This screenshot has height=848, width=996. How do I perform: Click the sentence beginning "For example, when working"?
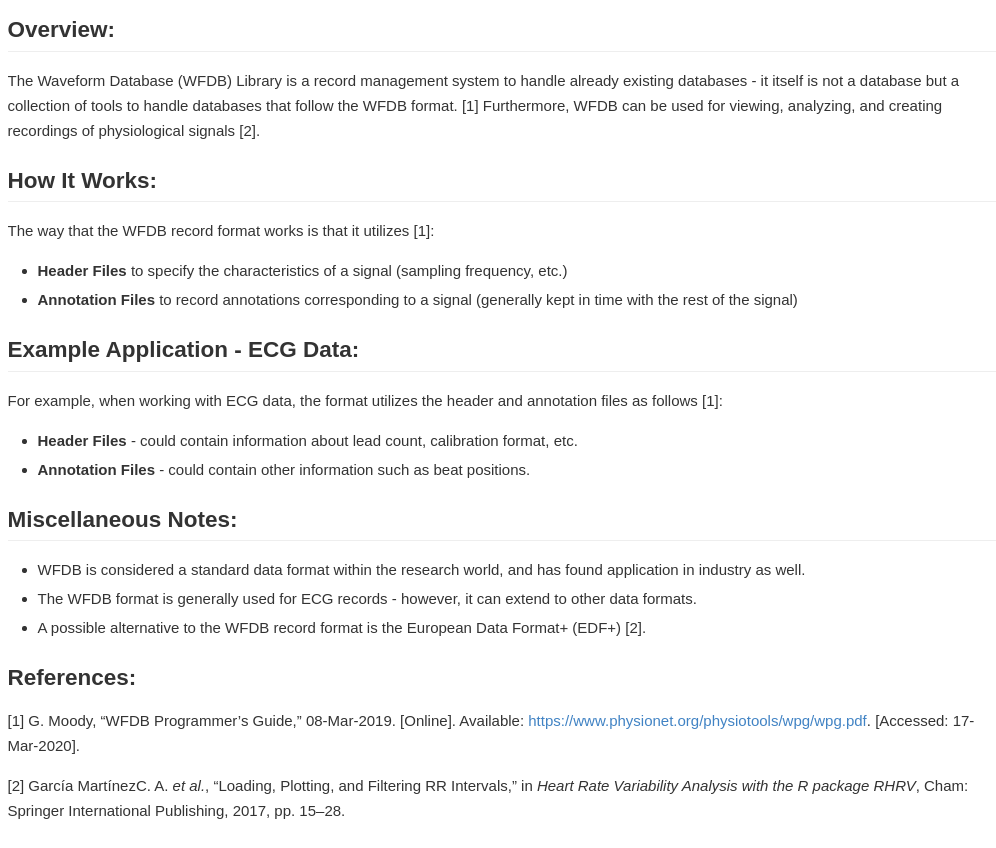point(364,401)
